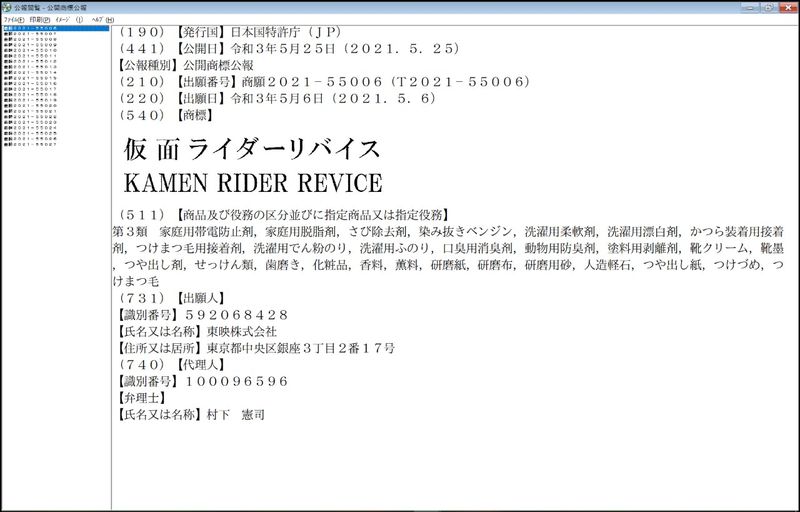Click applicant identification number 592068428
The height and width of the screenshot is (512, 800).
pyautogui.click(x=237, y=315)
